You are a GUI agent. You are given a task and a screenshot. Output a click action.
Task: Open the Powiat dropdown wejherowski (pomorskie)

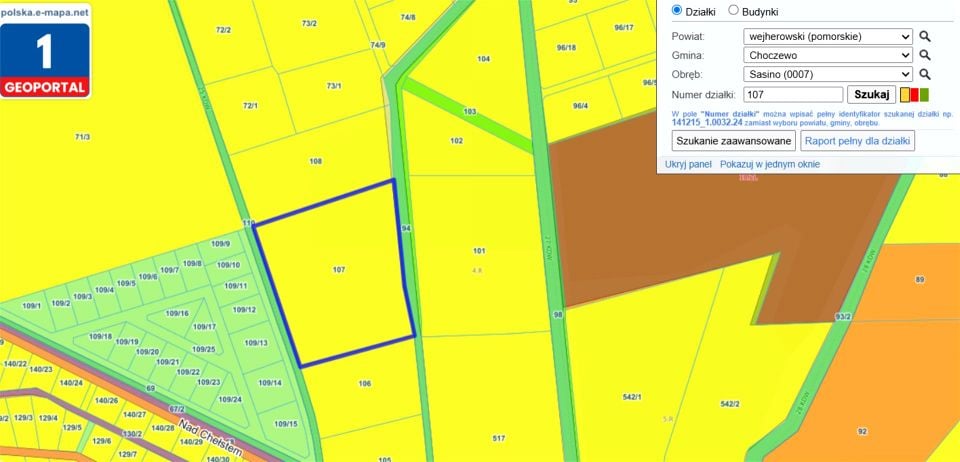(828, 37)
